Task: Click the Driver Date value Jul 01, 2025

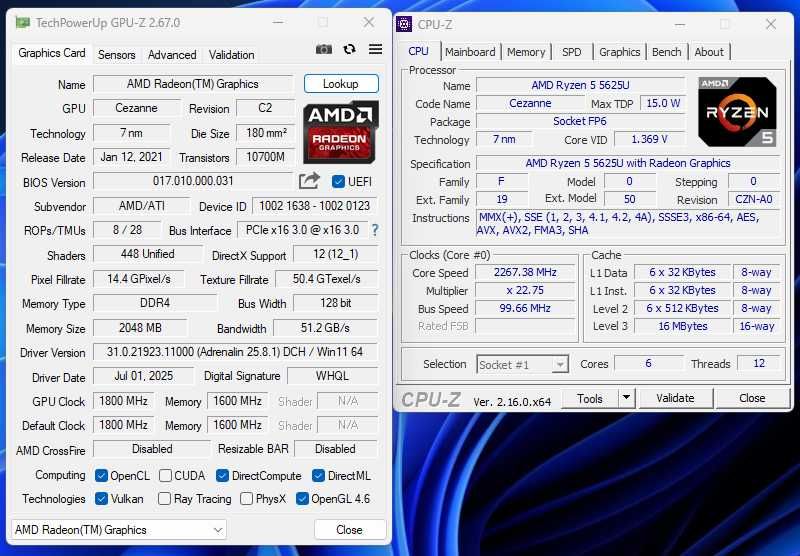Action: pyautogui.click(x=143, y=376)
